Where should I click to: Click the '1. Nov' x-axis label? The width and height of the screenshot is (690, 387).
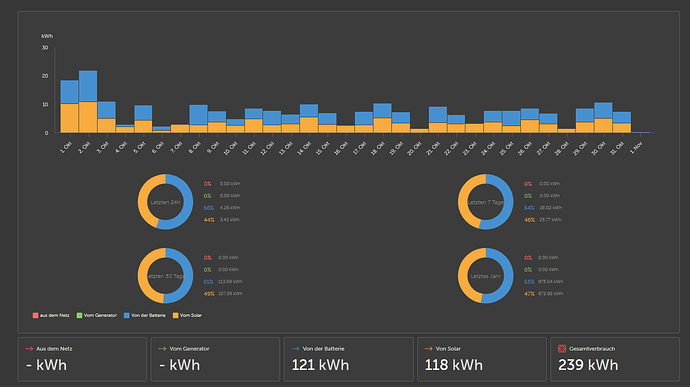636,147
